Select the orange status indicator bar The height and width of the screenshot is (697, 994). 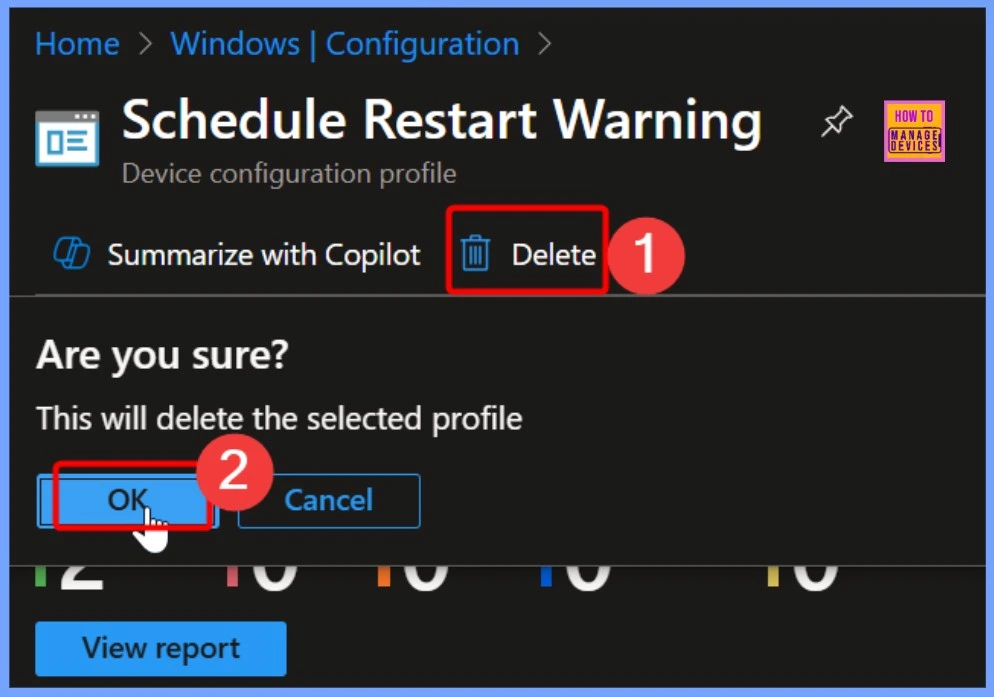382,577
